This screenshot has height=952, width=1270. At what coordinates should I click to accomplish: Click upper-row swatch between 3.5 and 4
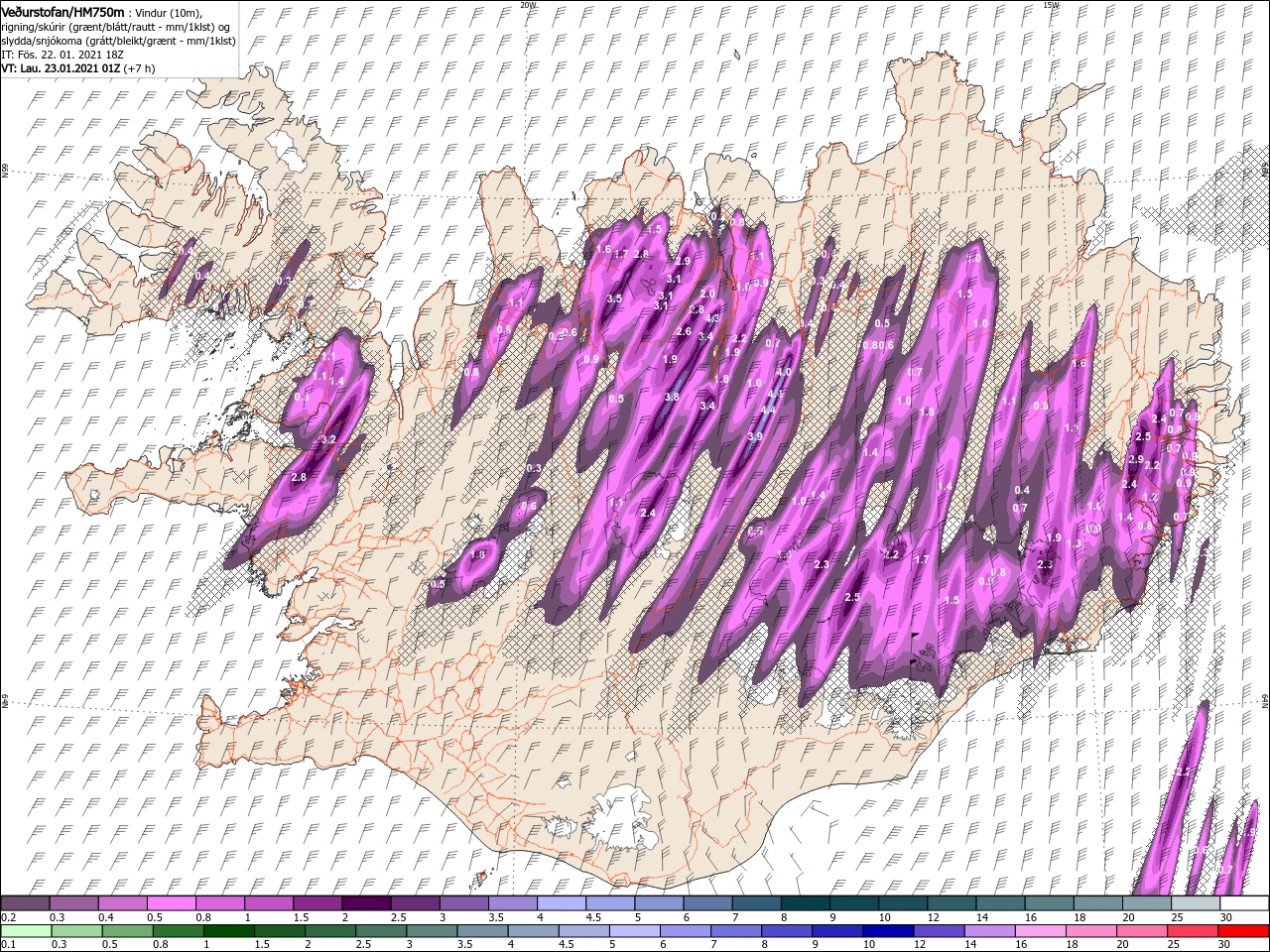[512, 902]
